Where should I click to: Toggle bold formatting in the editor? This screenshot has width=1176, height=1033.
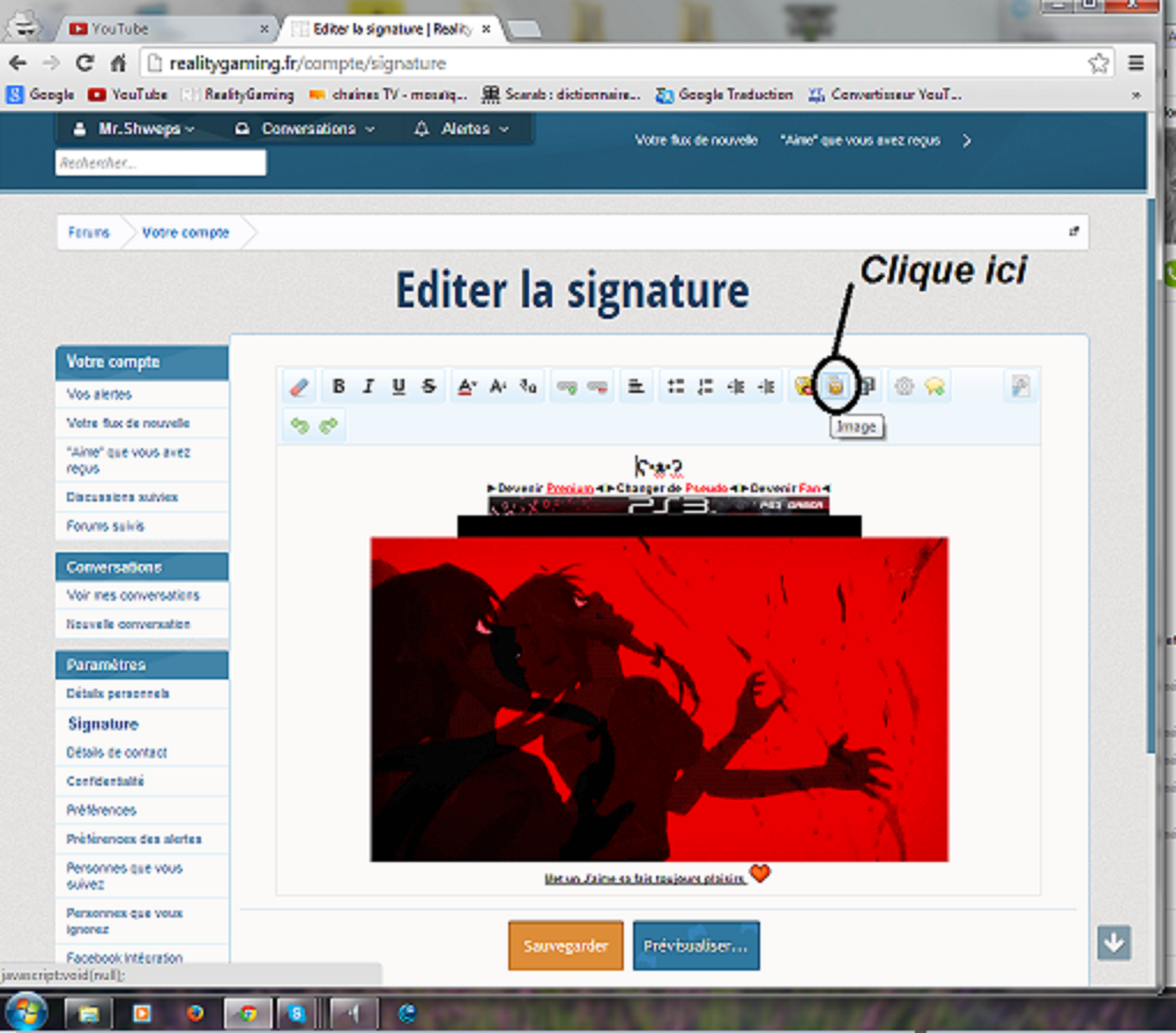[338, 386]
